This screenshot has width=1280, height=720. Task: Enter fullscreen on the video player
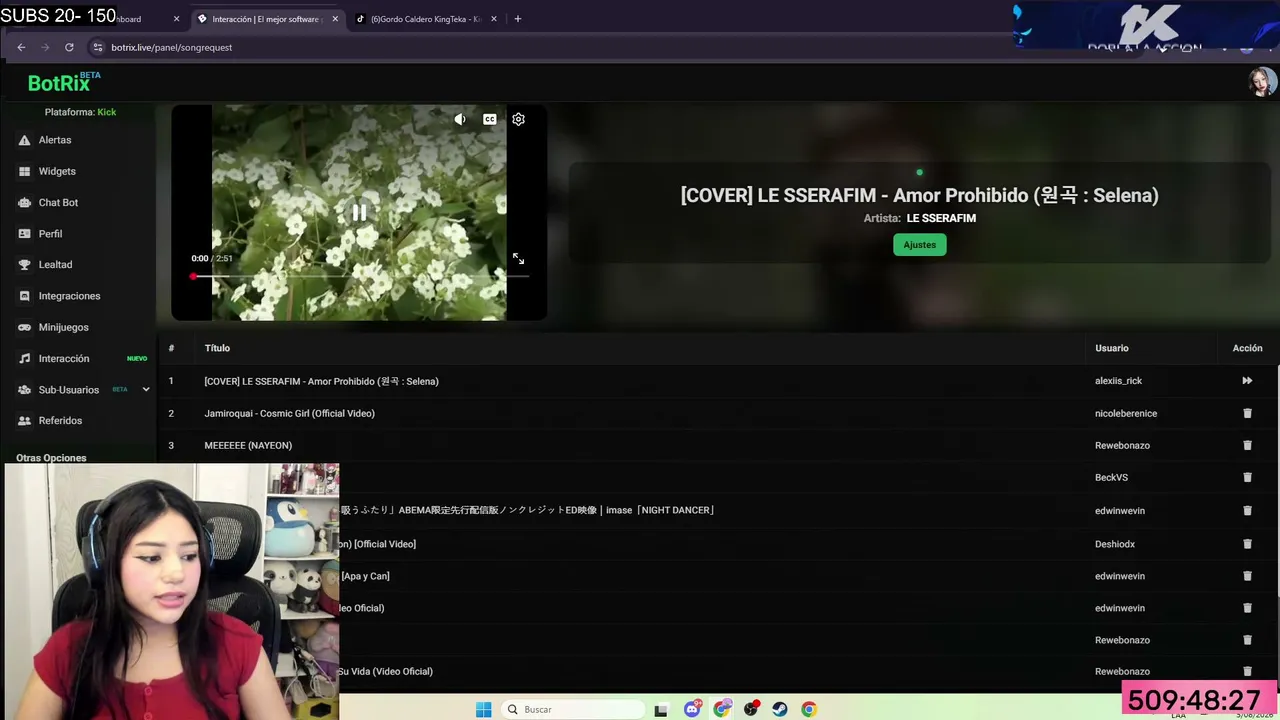point(518,259)
